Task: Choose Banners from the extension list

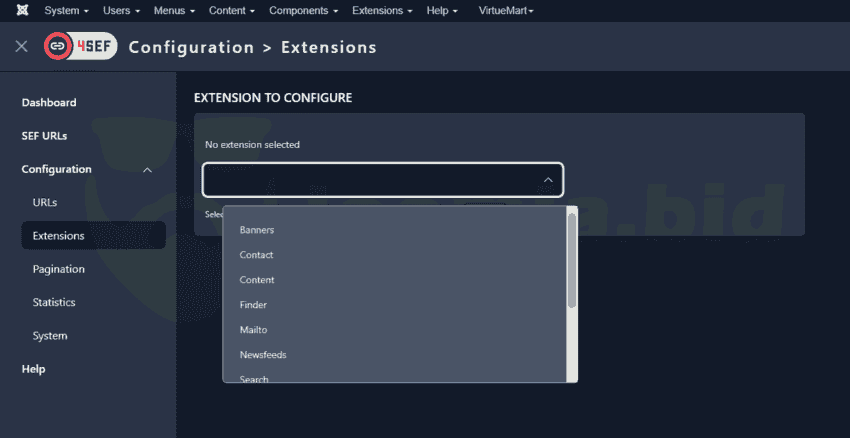Action: (x=257, y=230)
